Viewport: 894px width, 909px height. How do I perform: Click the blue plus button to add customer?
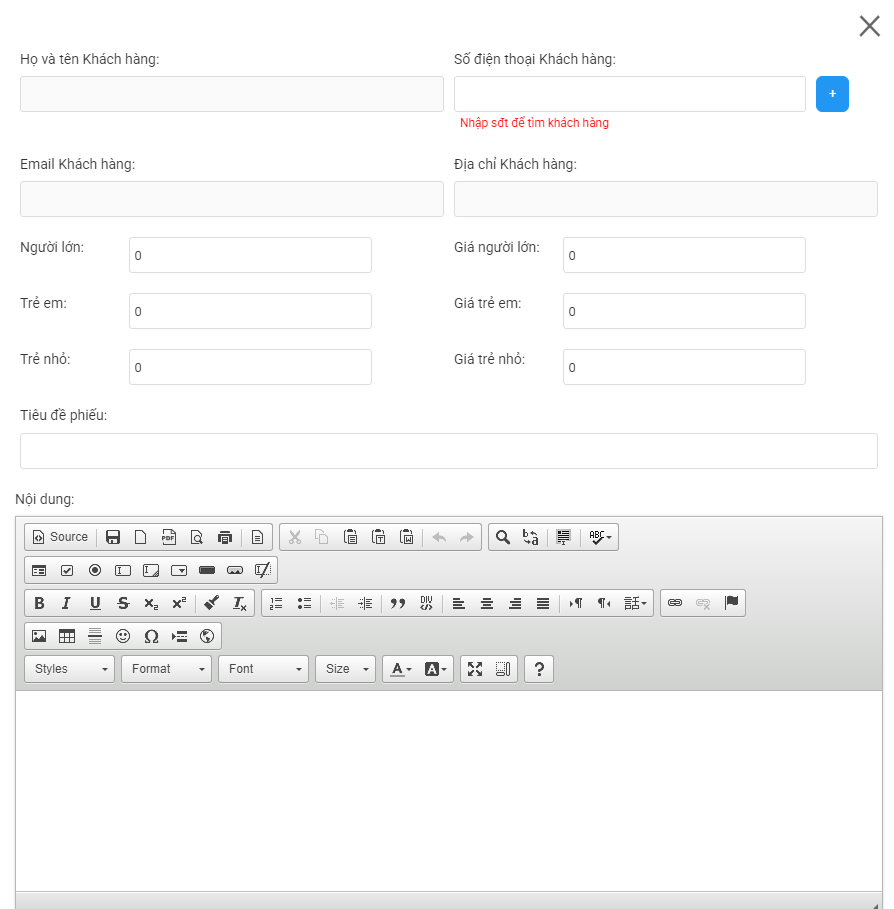[x=832, y=94]
